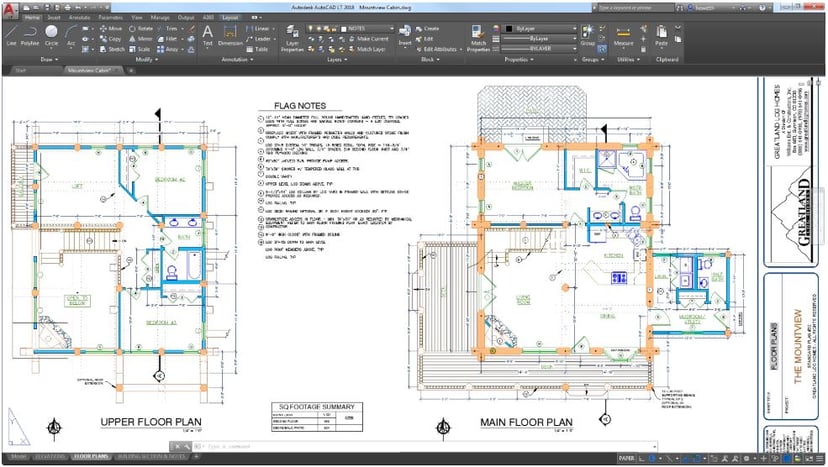Expand the Layers panel
828x467 pixels.
[x=336, y=60]
